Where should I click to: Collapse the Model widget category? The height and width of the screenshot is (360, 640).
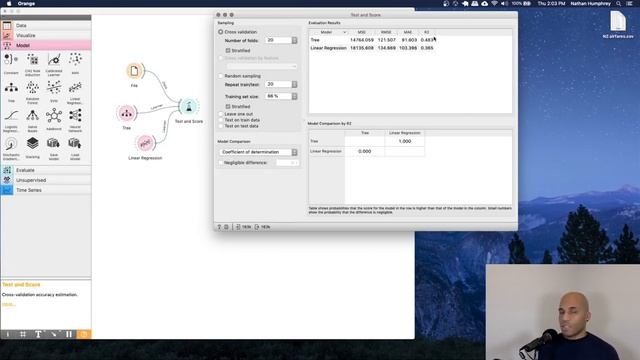46,45
